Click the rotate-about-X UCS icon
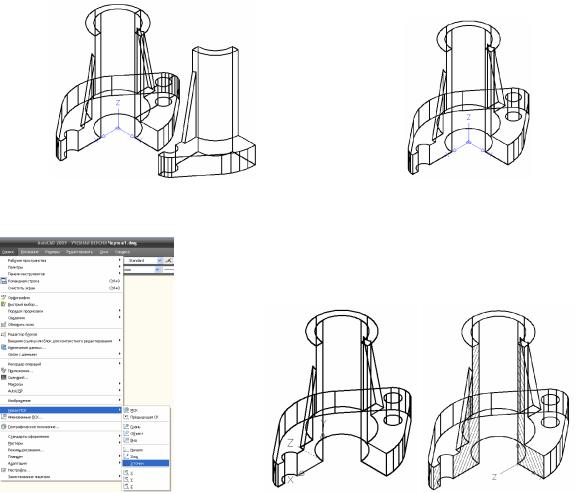 [x=126, y=473]
